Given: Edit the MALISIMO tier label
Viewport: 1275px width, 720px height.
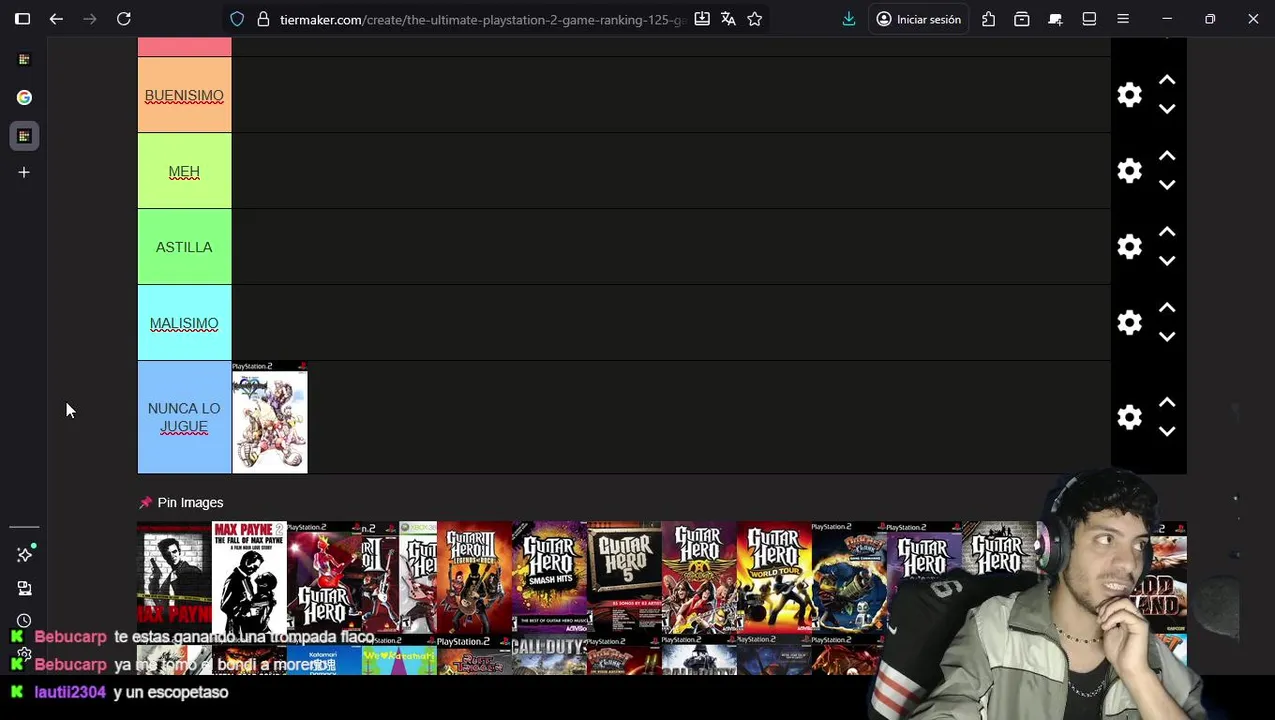Looking at the screenshot, I should tap(184, 324).
